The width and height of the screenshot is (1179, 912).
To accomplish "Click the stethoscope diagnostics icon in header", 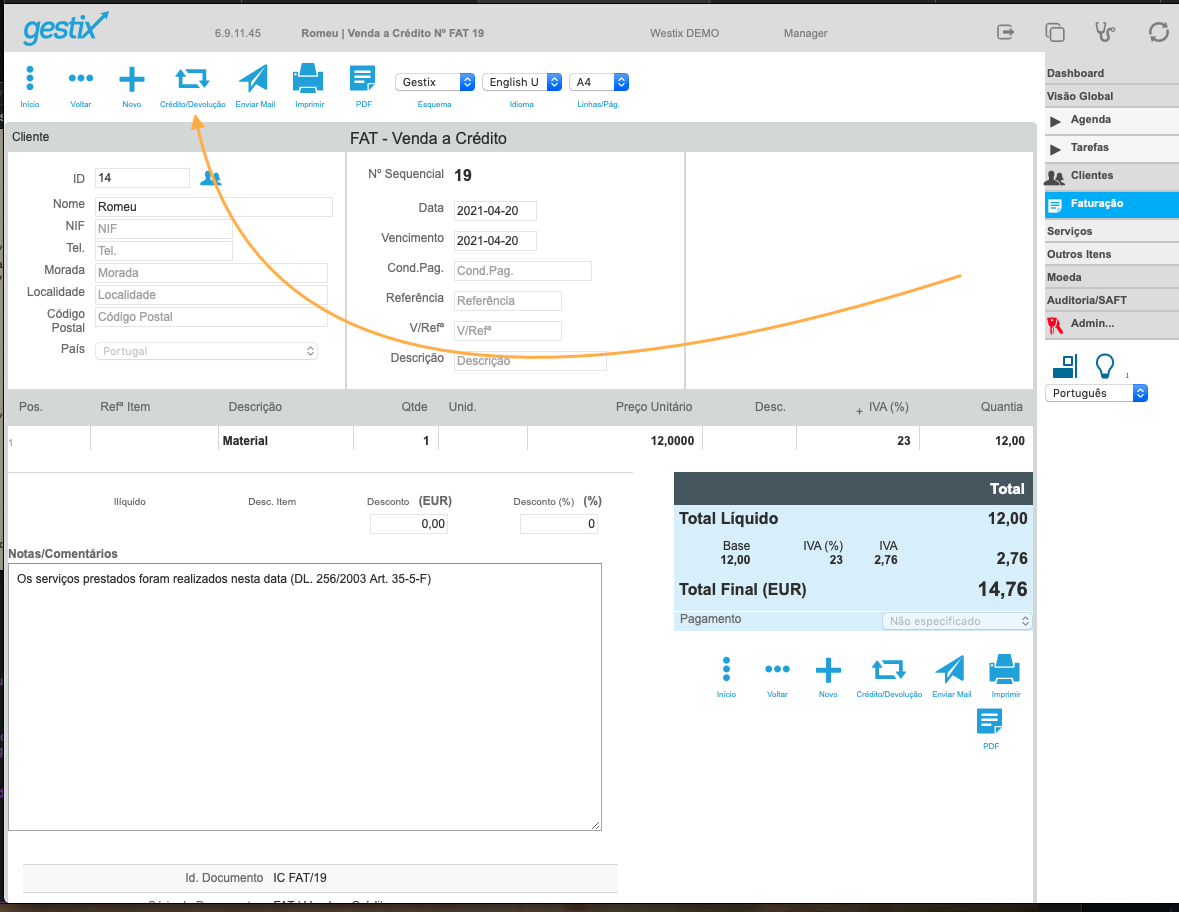I will pos(1105,32).
